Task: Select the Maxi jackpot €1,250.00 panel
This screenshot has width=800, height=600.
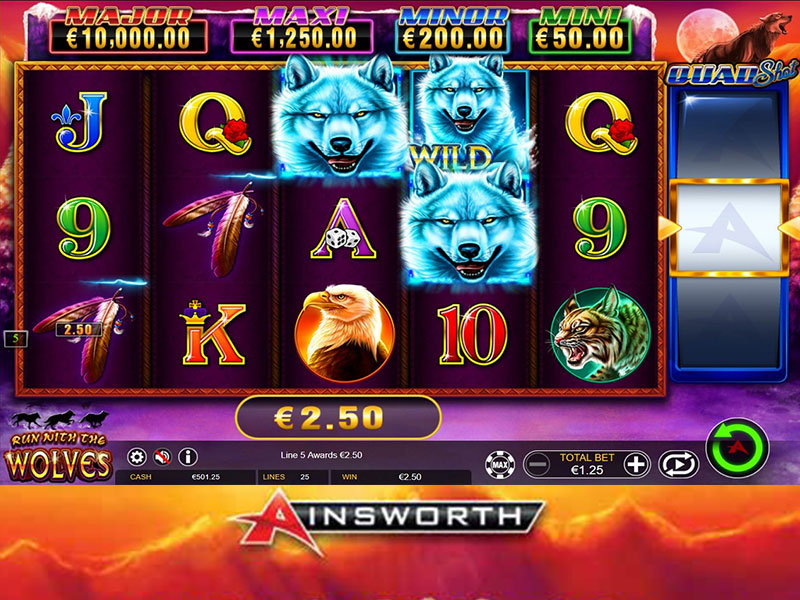Action: pos(302,31)
